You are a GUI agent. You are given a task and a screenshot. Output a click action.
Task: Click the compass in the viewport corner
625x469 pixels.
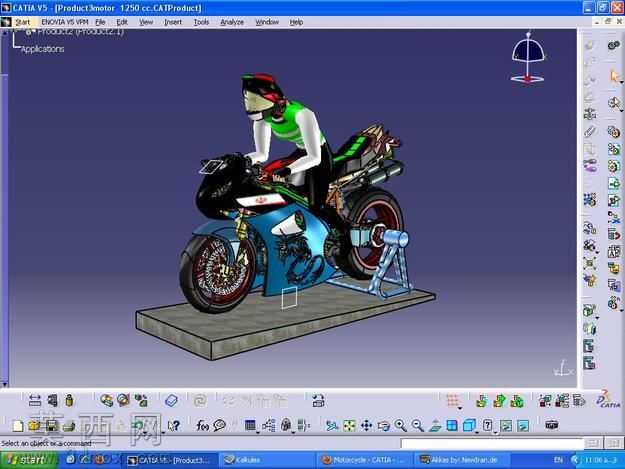pyautogui.click(x=528, y=57)
